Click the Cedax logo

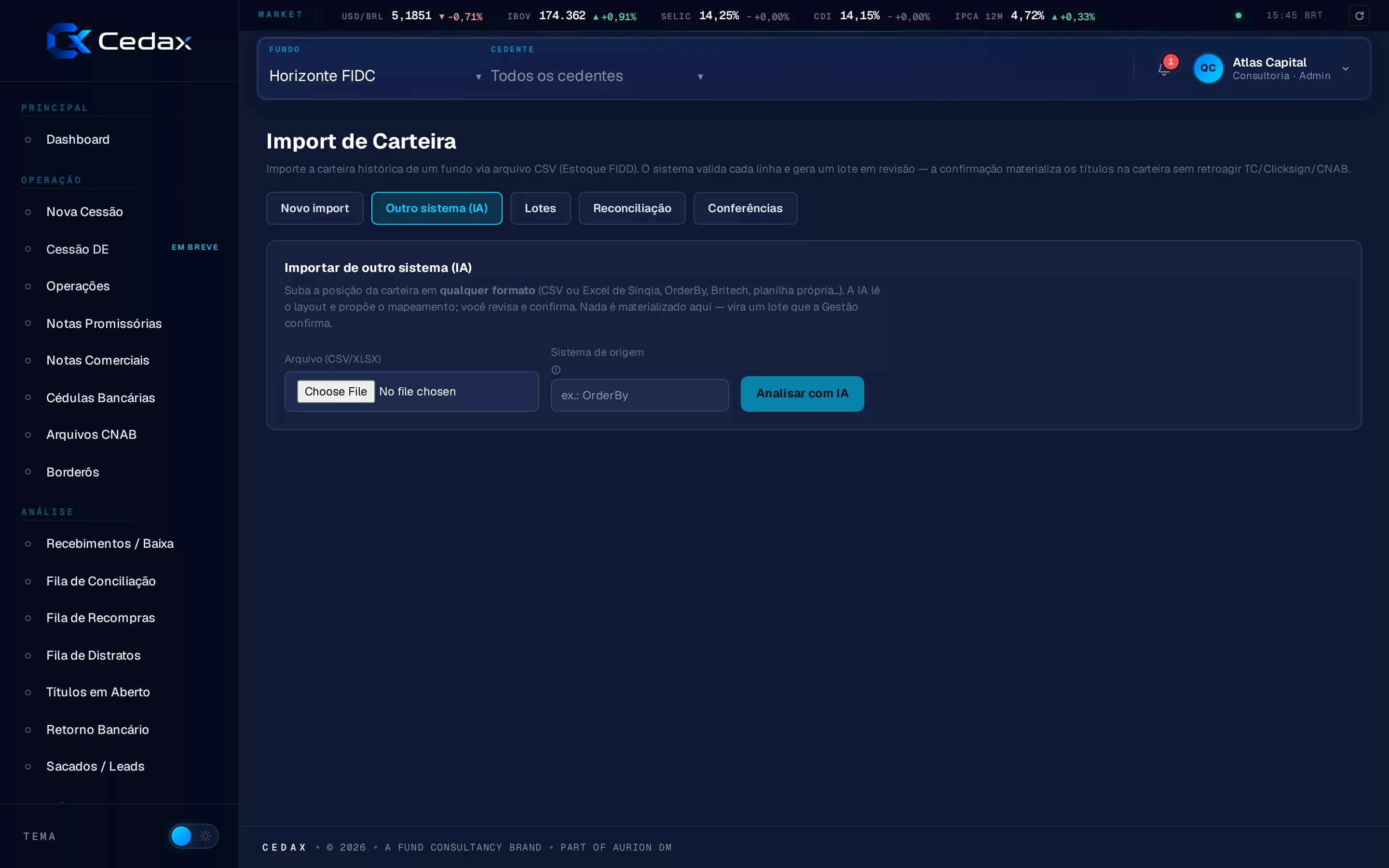click(119, 41)
